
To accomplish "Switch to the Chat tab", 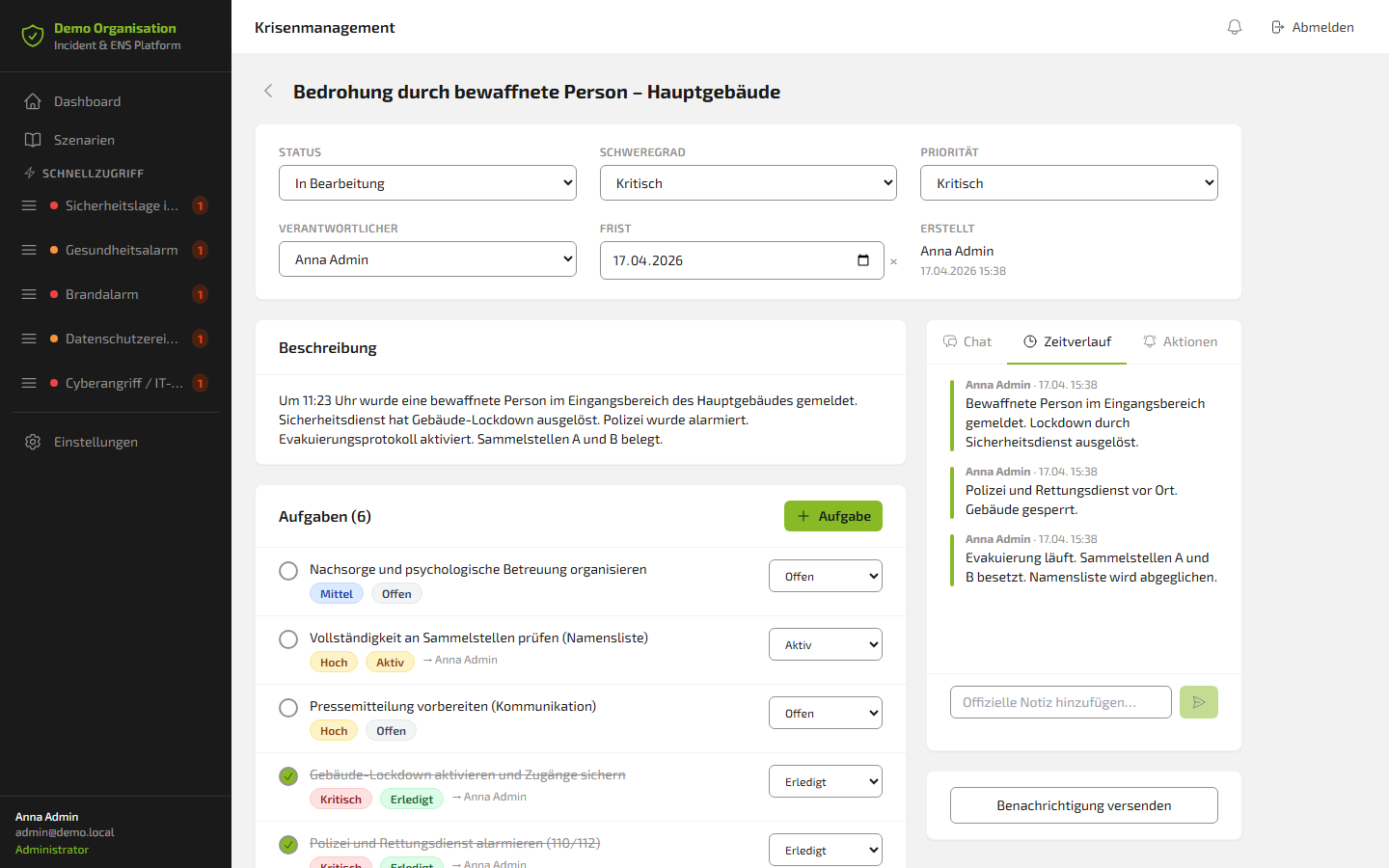I will 967,341.
